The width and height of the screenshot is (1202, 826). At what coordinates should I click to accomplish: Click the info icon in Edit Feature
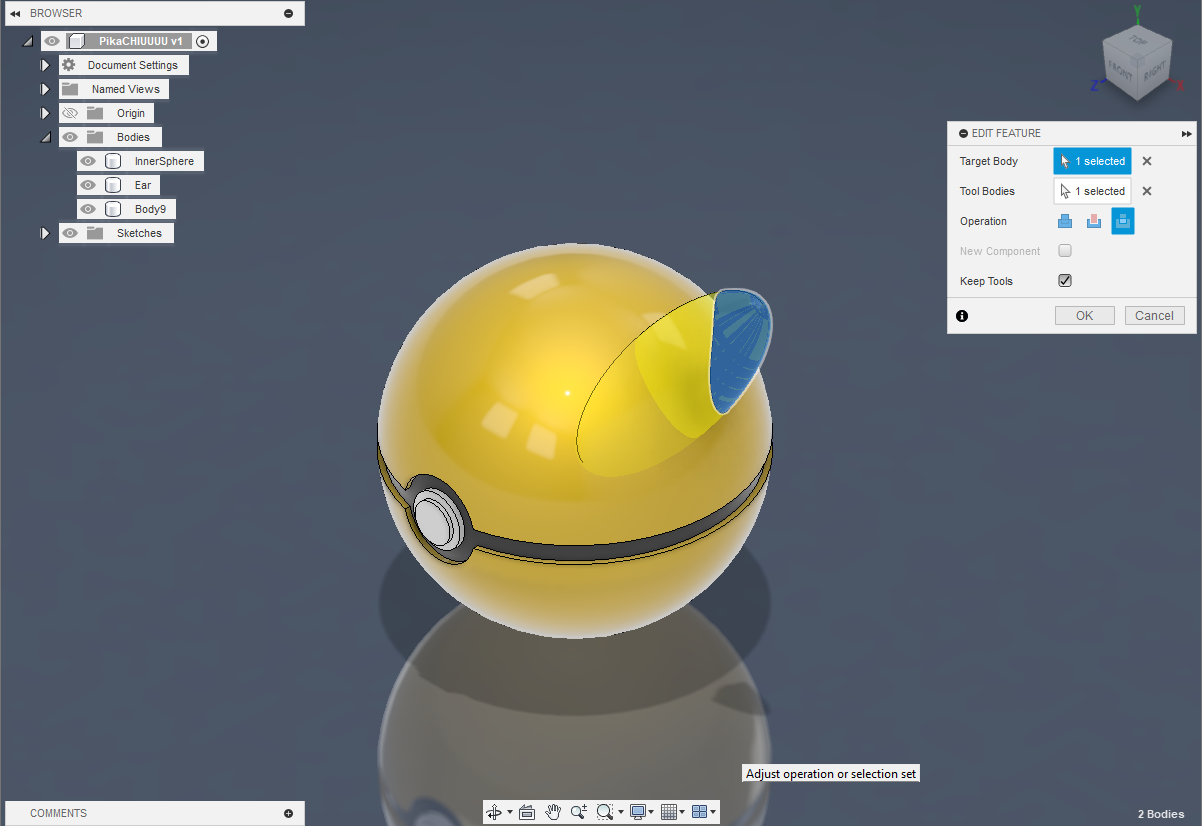coord(962,315)
